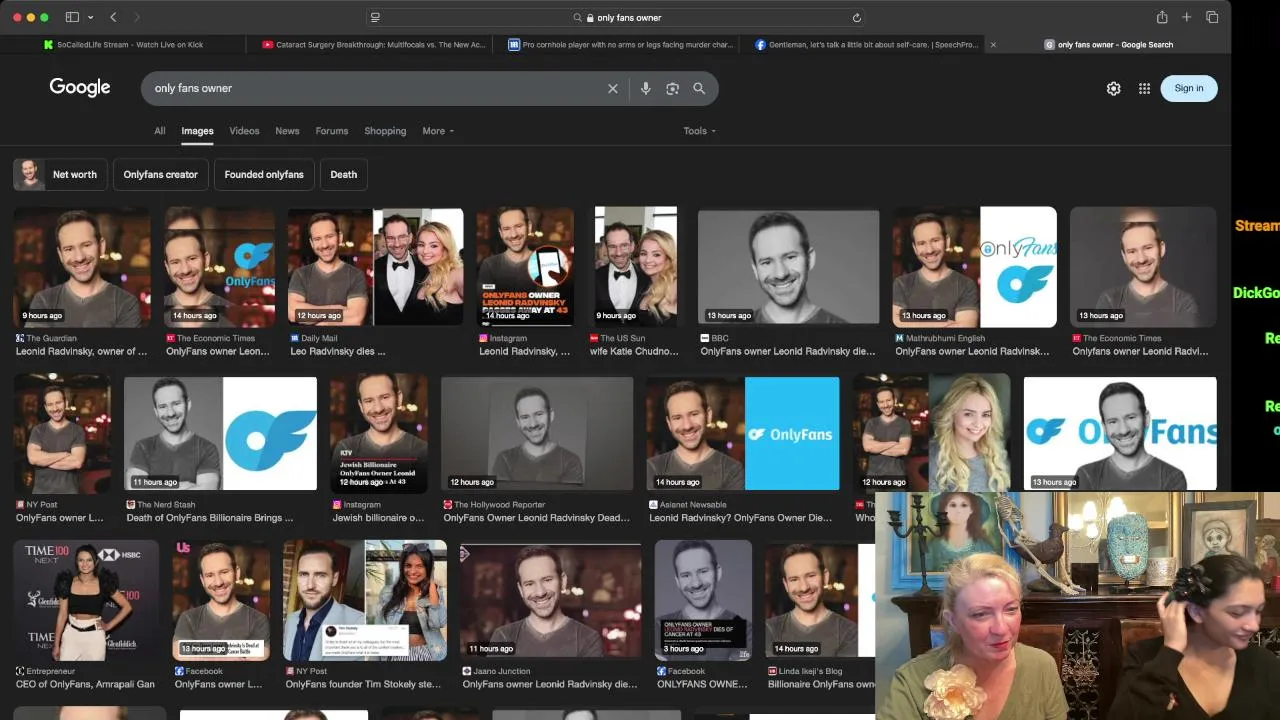1280x720 pixels.
Task: Select the News results tab
Action: click(x=287, y=131)
